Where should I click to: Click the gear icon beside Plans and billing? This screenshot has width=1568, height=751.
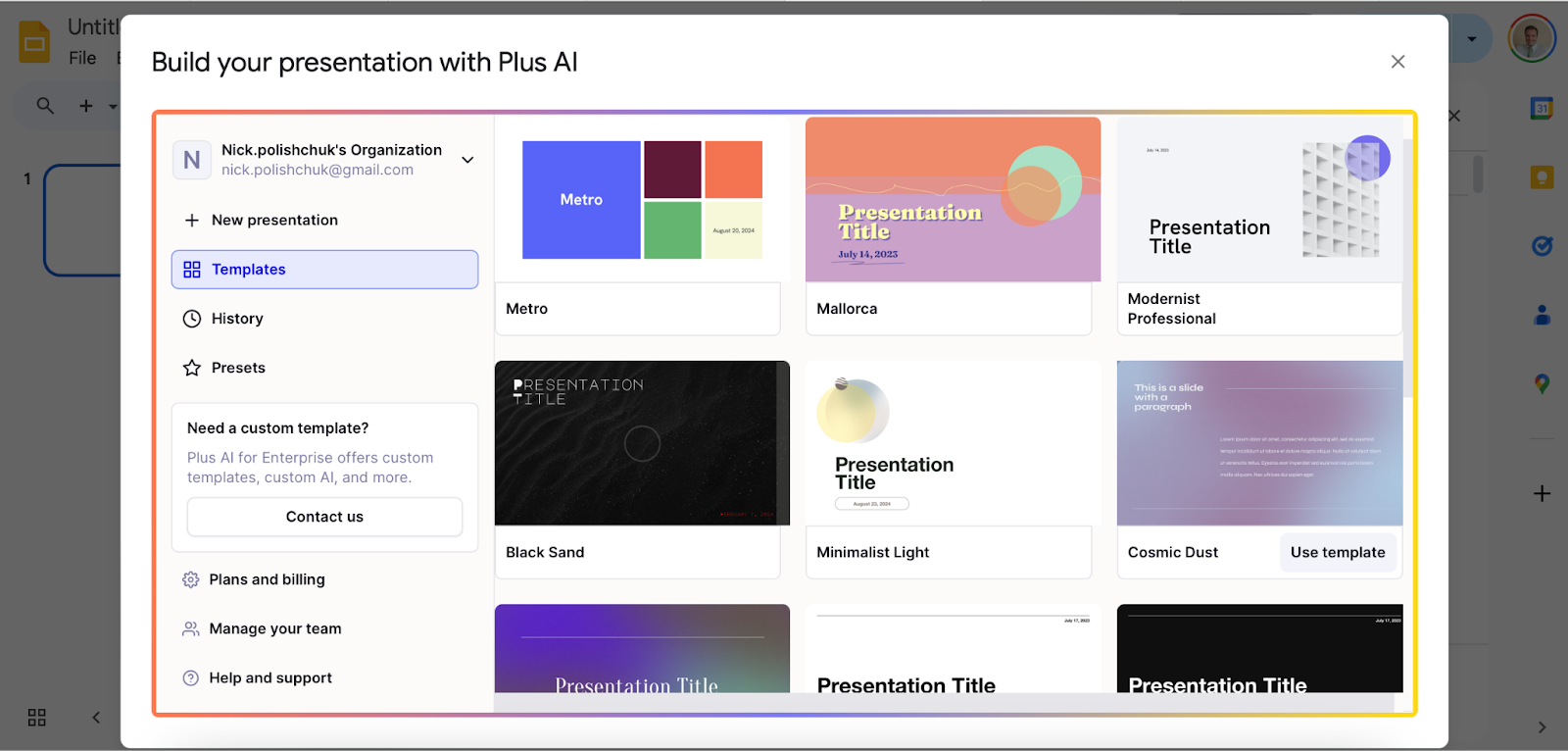tap(191, 579)
